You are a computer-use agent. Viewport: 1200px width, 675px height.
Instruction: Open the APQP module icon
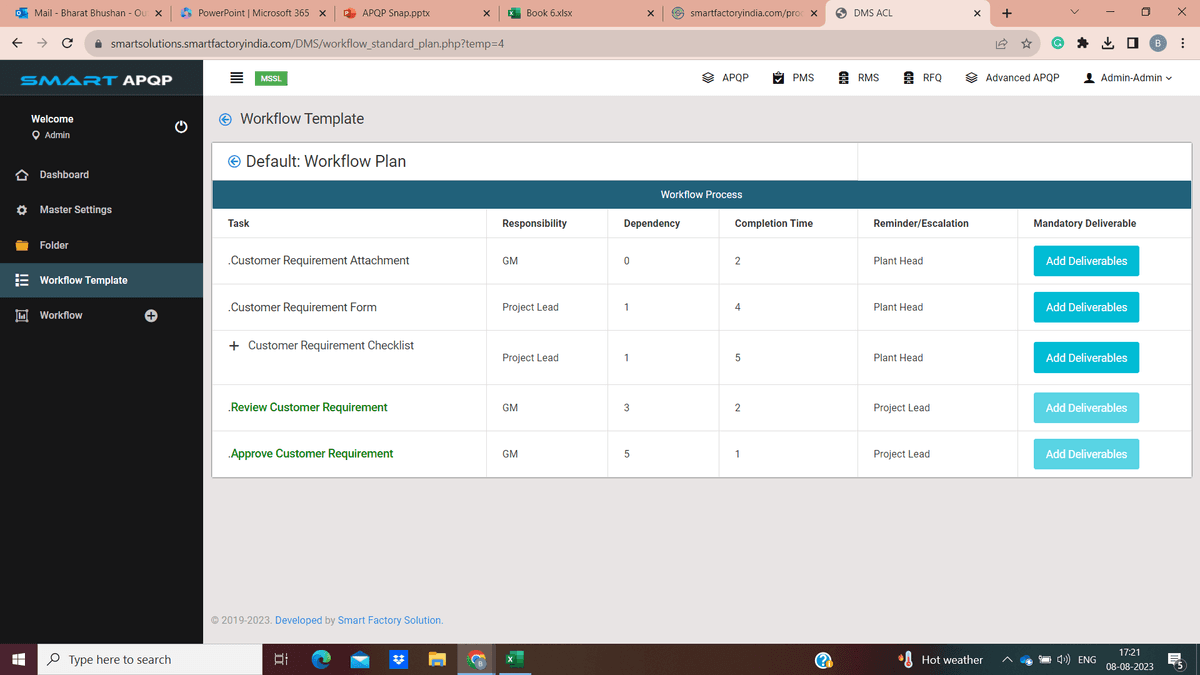coord(709,77)
